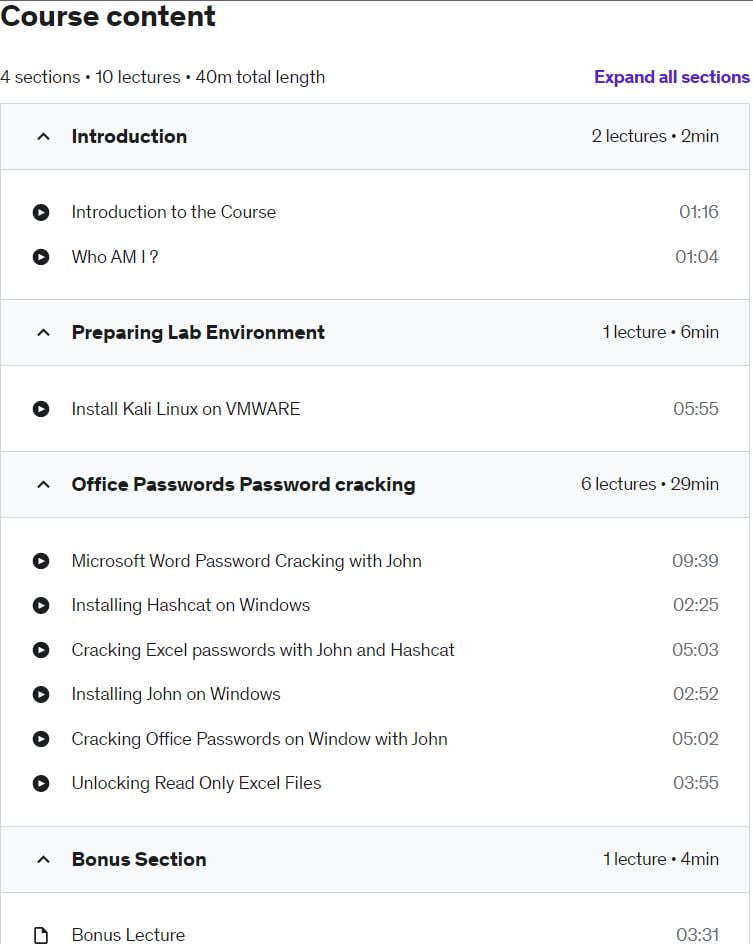This screenshot has width=753, height=944.
Task: Collapse Preparing Lab Environment section chevron
Action: [x=43, y=332]
